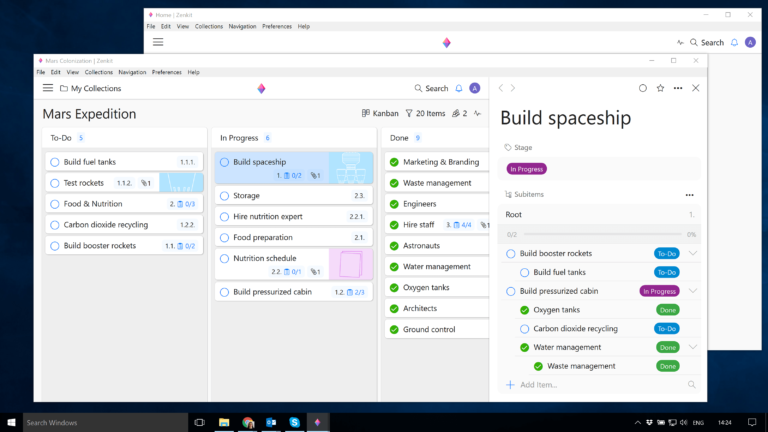
Task: Collapse the Build booster rockets subitem group
Action: pyautogui.click(x=692, y=254)
